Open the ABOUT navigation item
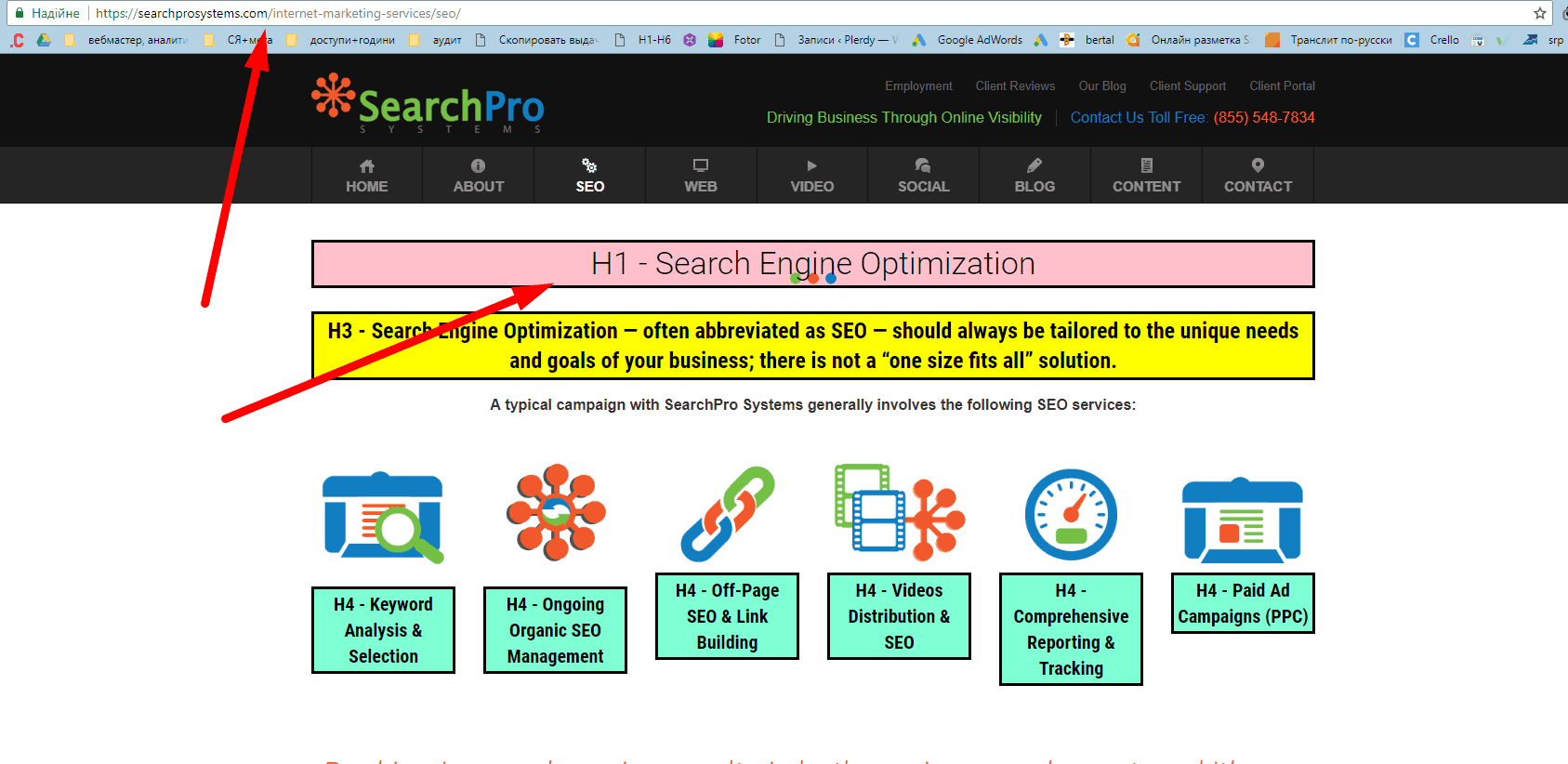 479,175
